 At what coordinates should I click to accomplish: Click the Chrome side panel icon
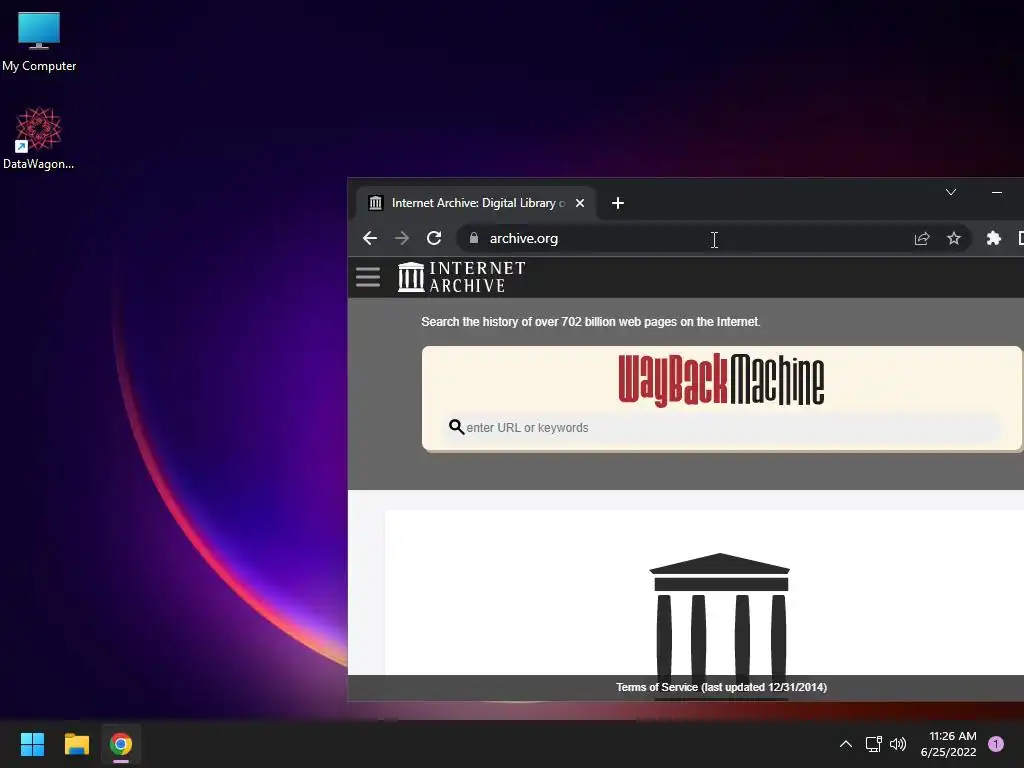click(1020, 238)
